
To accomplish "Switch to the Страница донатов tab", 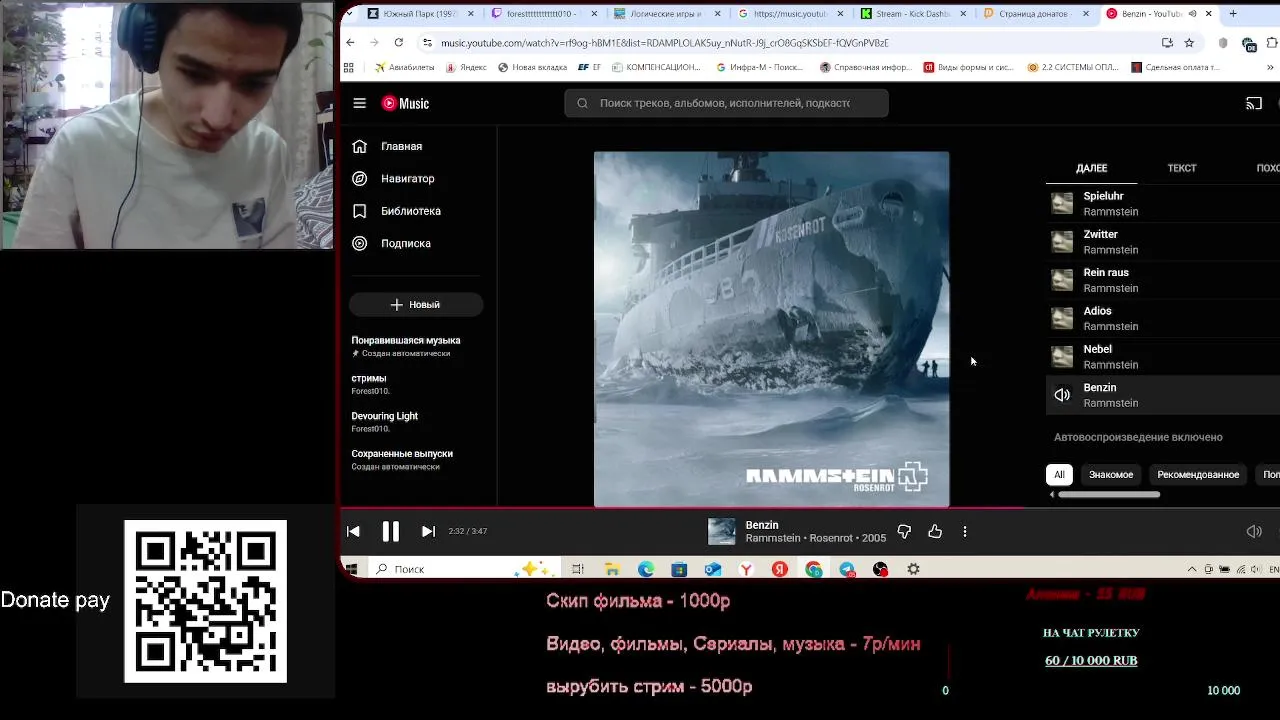I will (1037, 14).
